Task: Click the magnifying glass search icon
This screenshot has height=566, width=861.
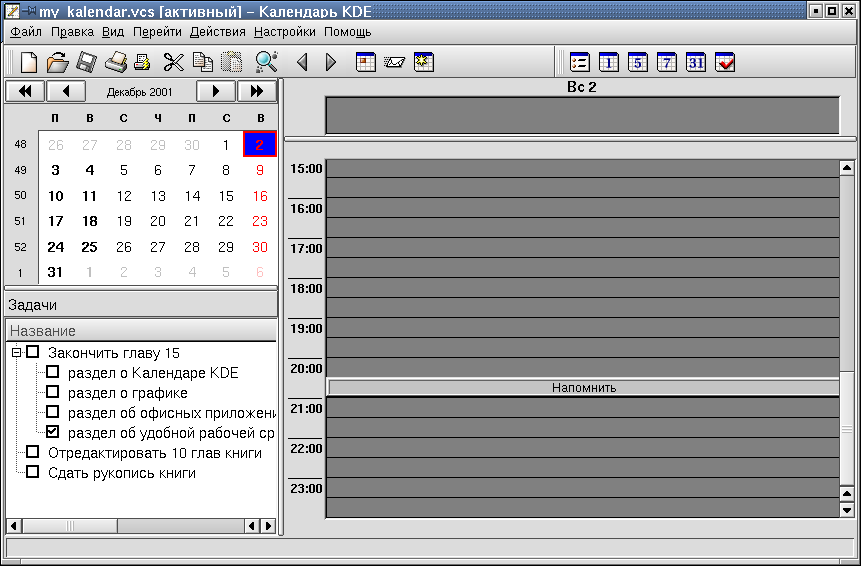Action: [265, 62]
